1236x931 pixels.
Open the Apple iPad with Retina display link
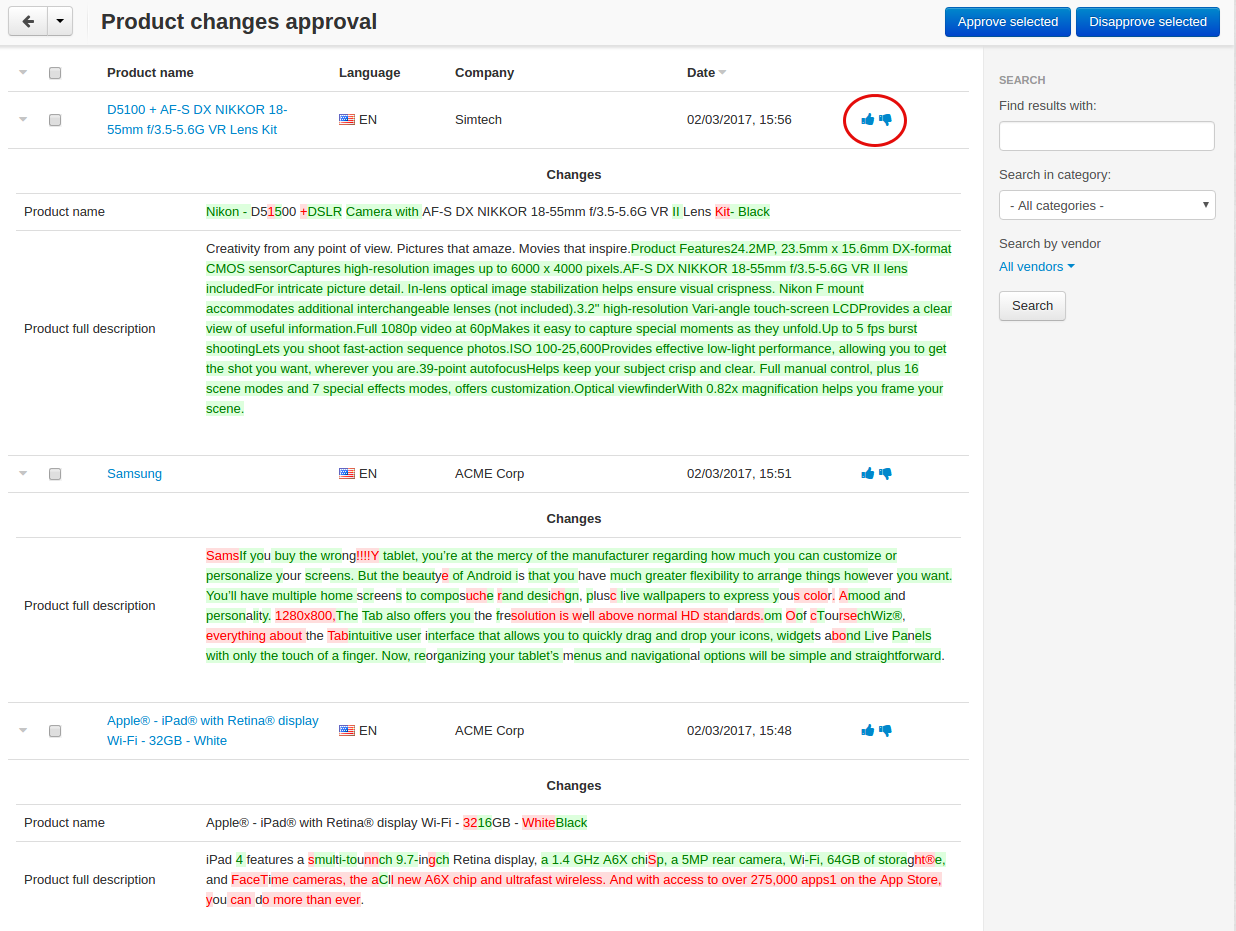coord(213,731)
